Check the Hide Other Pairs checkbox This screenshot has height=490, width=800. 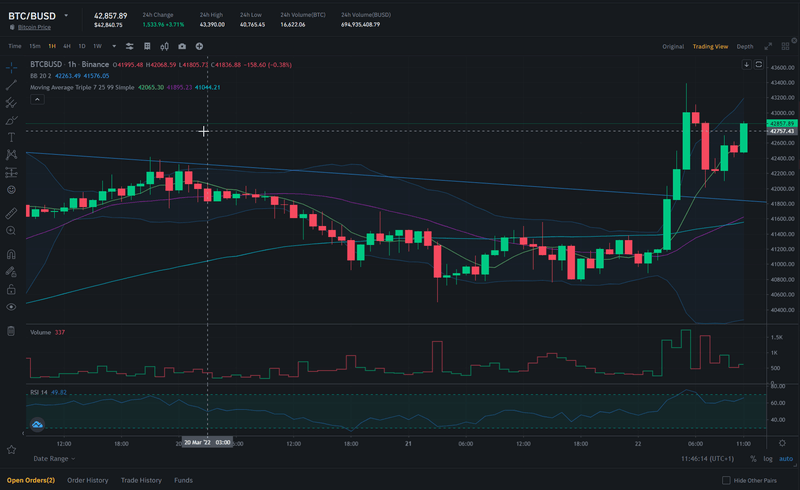coord(727,480)
